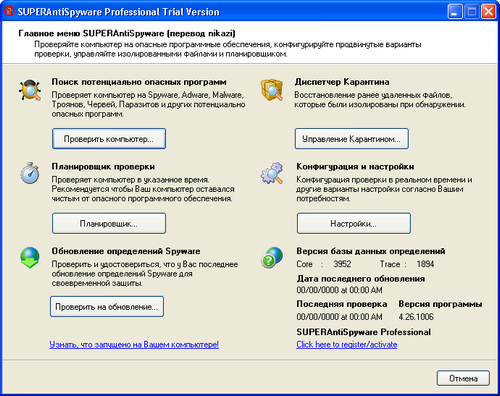Click the bug magnifier scan icon
500x396 pixels.
[30, 90]
